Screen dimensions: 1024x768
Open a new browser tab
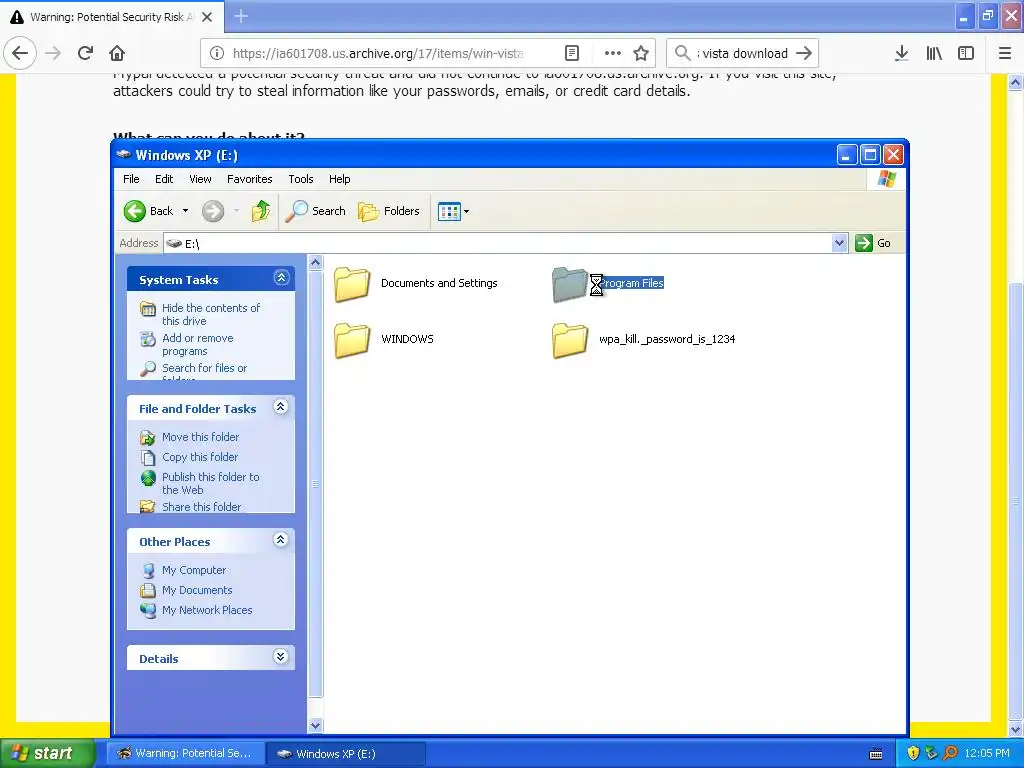pyautogui.click(x=241, y=16)
